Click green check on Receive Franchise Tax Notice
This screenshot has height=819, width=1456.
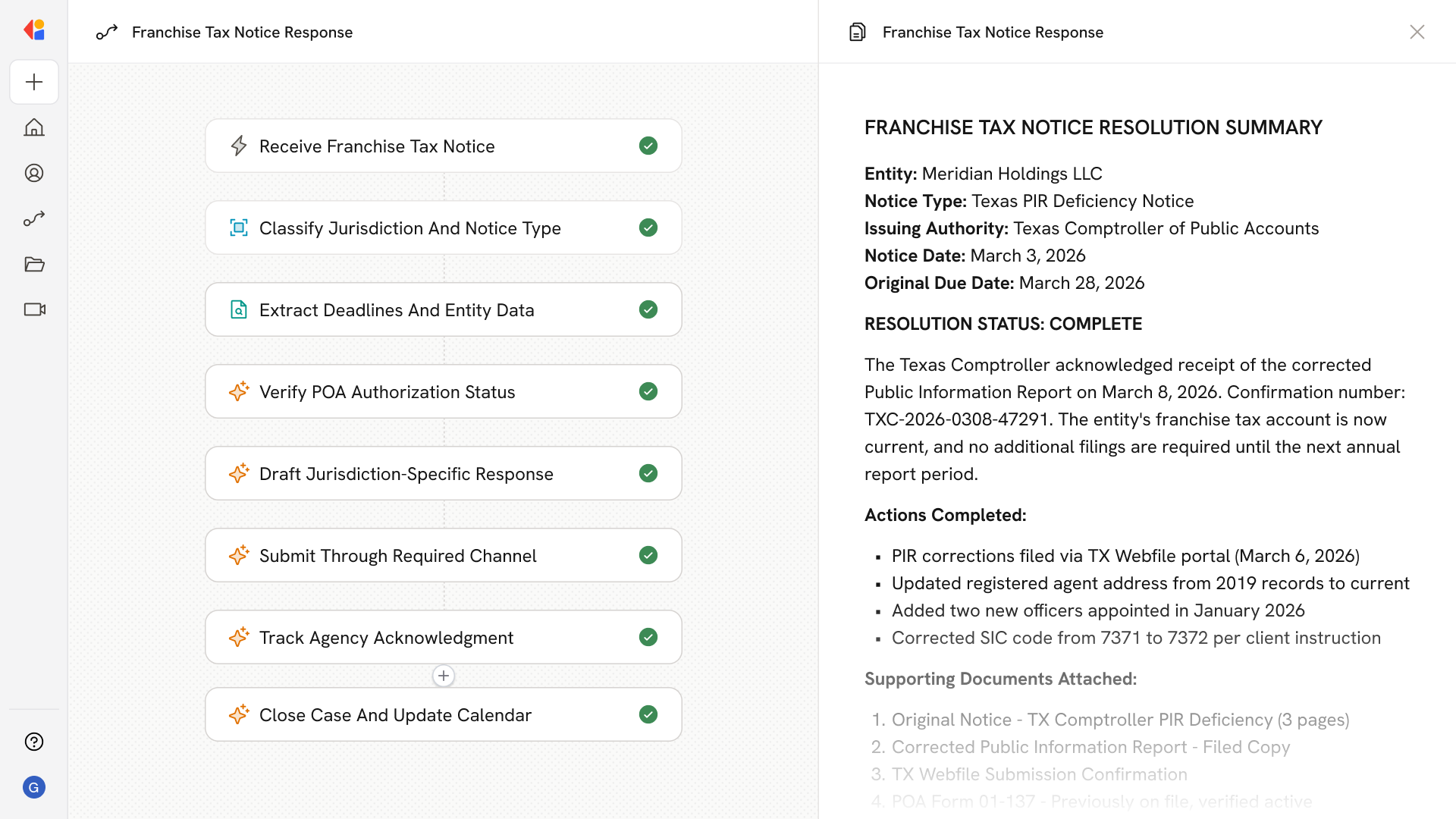648,146
